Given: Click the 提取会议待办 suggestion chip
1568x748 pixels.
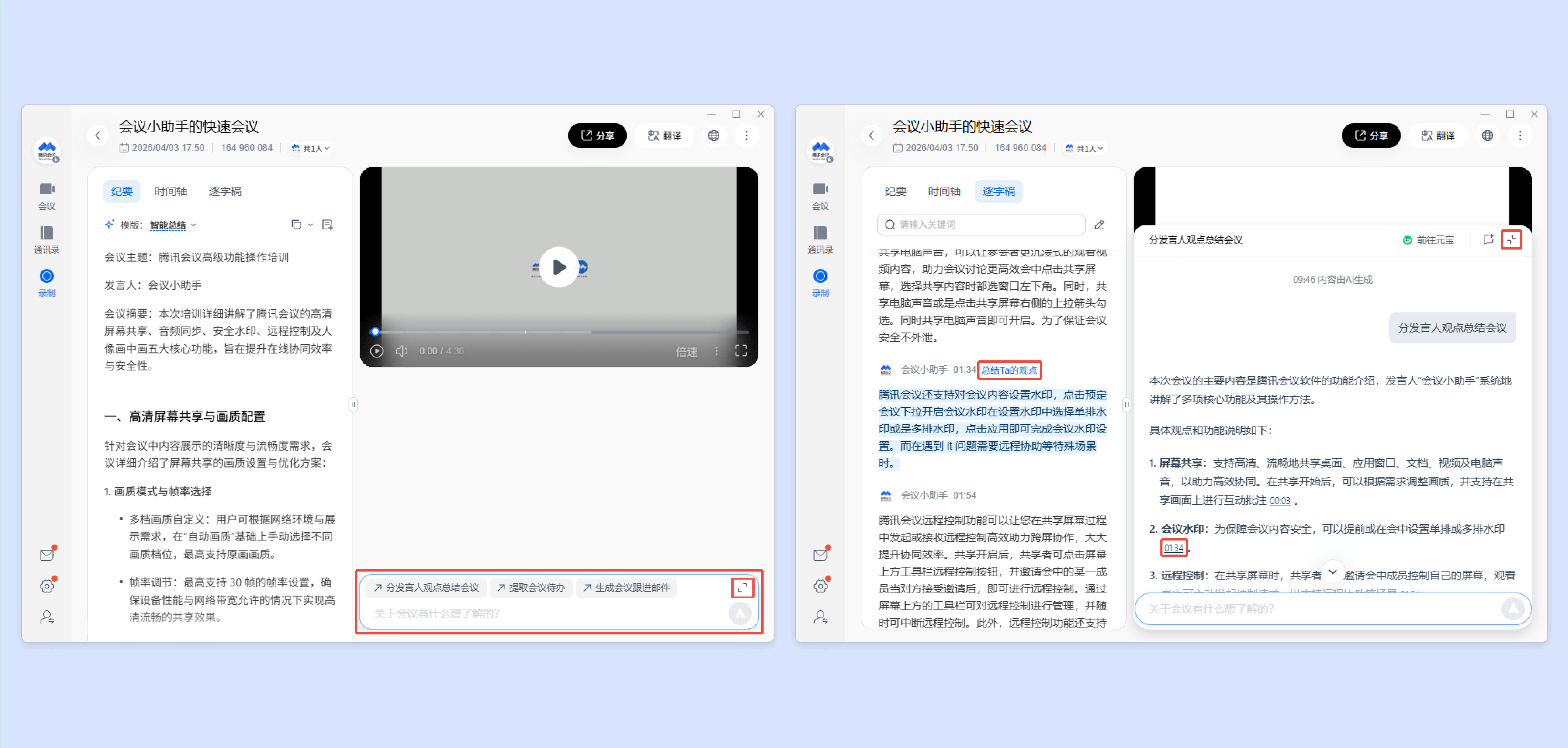Looking at the screenshot, I should (531, 587).
